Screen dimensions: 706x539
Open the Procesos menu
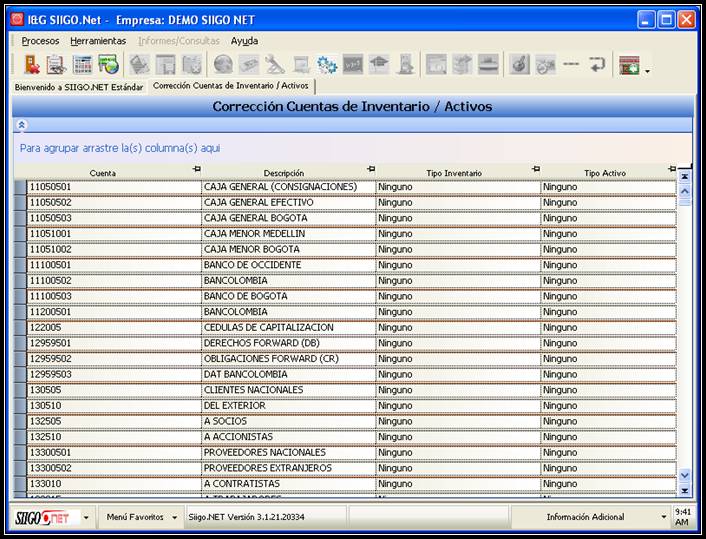click(x=40, y=41)
